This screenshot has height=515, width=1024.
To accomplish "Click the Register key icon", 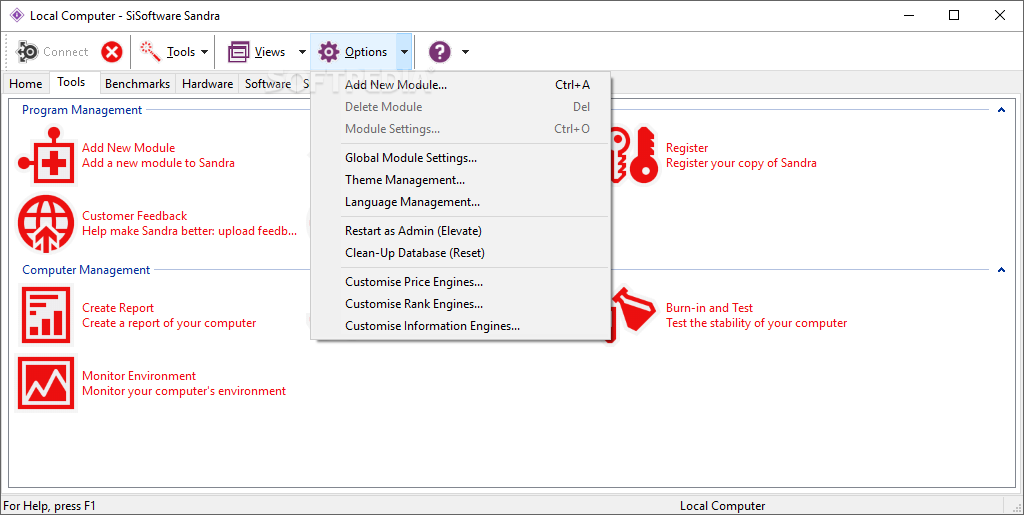I will [635, 156].
